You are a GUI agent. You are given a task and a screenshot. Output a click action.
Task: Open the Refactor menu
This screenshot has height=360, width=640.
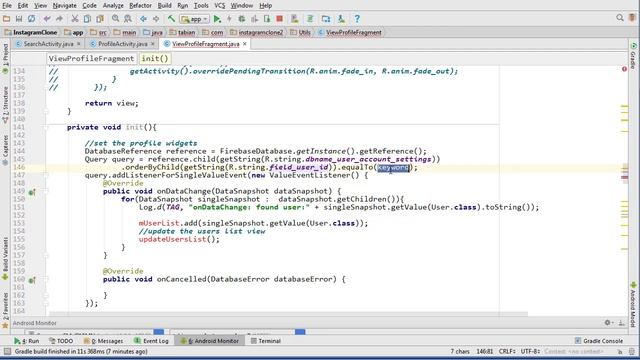(140, 6)
